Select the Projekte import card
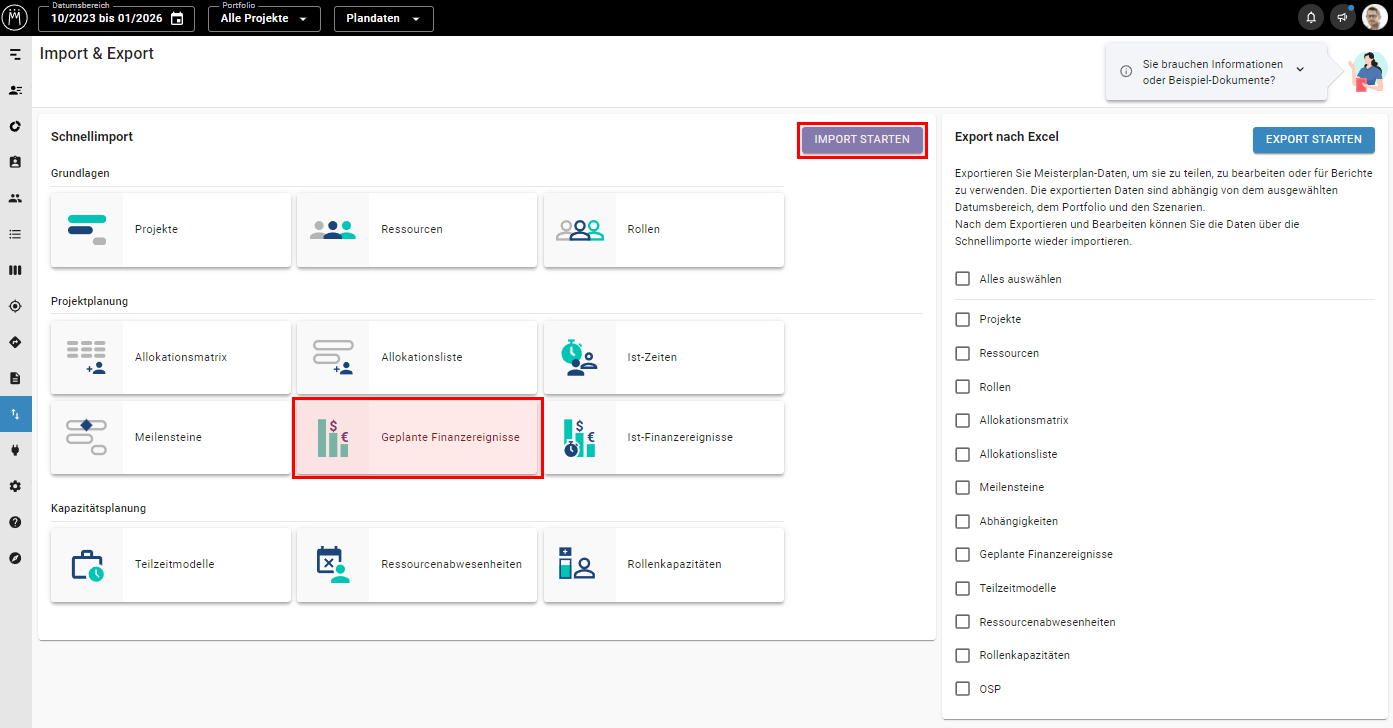Image resolution: width=1393 pixels, height=728 pixels. [x=171, y=229]
